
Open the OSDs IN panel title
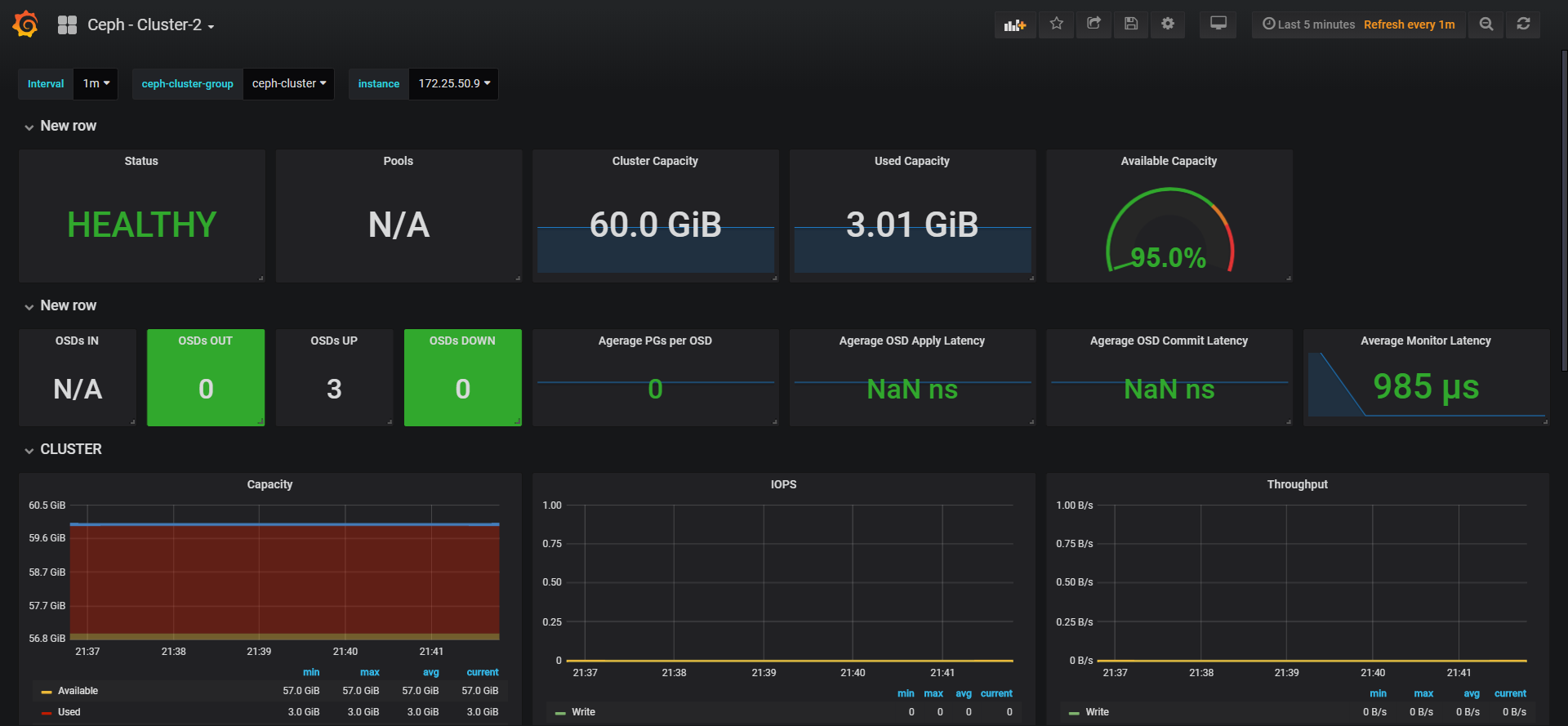(x=77, y=341)
